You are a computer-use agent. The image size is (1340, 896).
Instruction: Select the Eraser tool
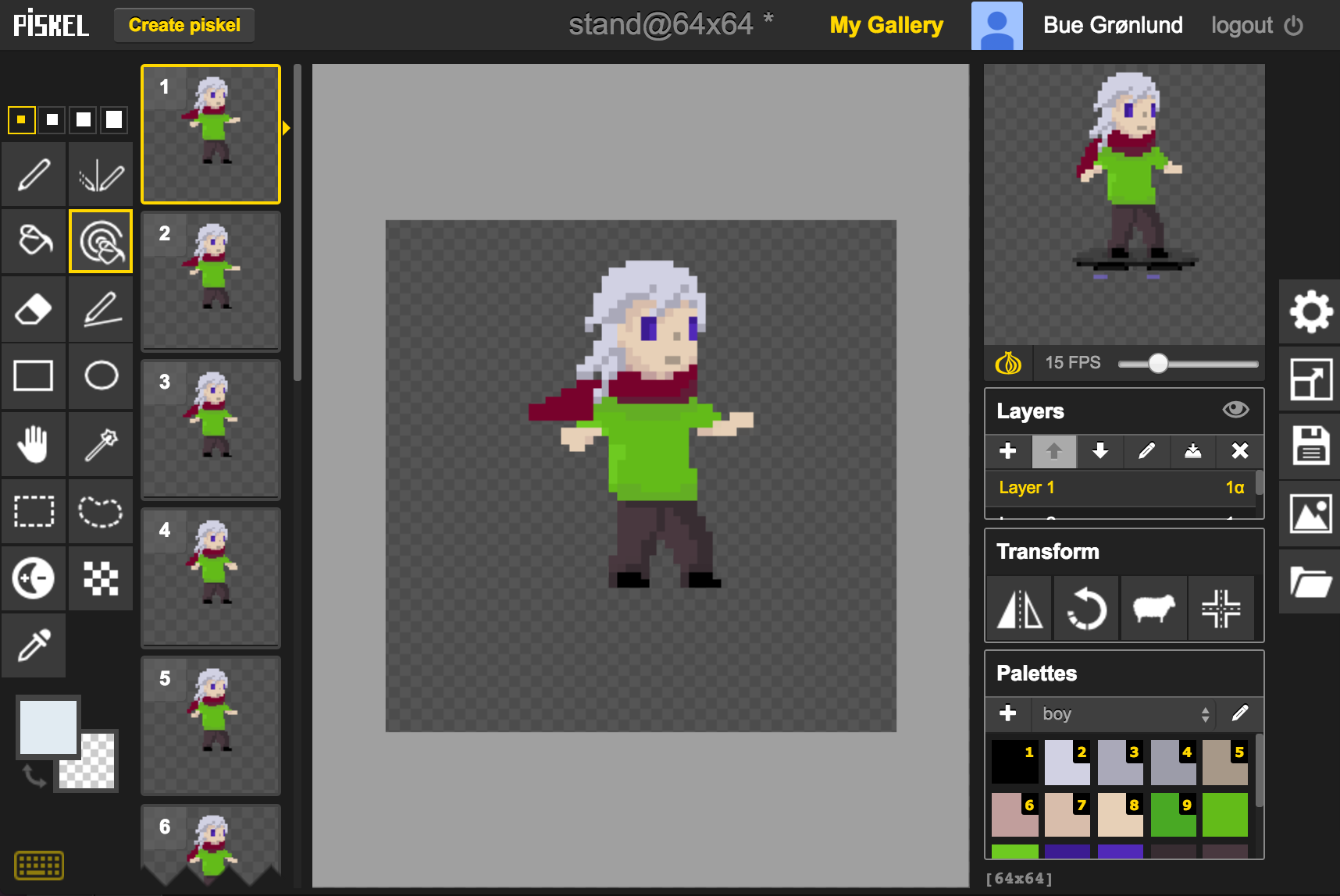(x=34, y=309)
